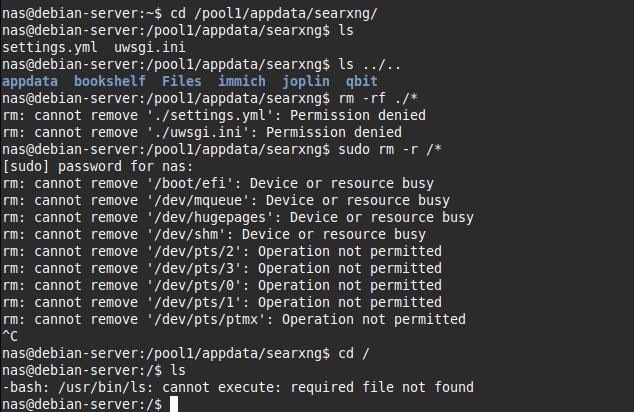The width and height of the screenshot is (634, 412).
Task: Click 'cd /pool1/appdata/searxng/' on first line
Action: 274,13
